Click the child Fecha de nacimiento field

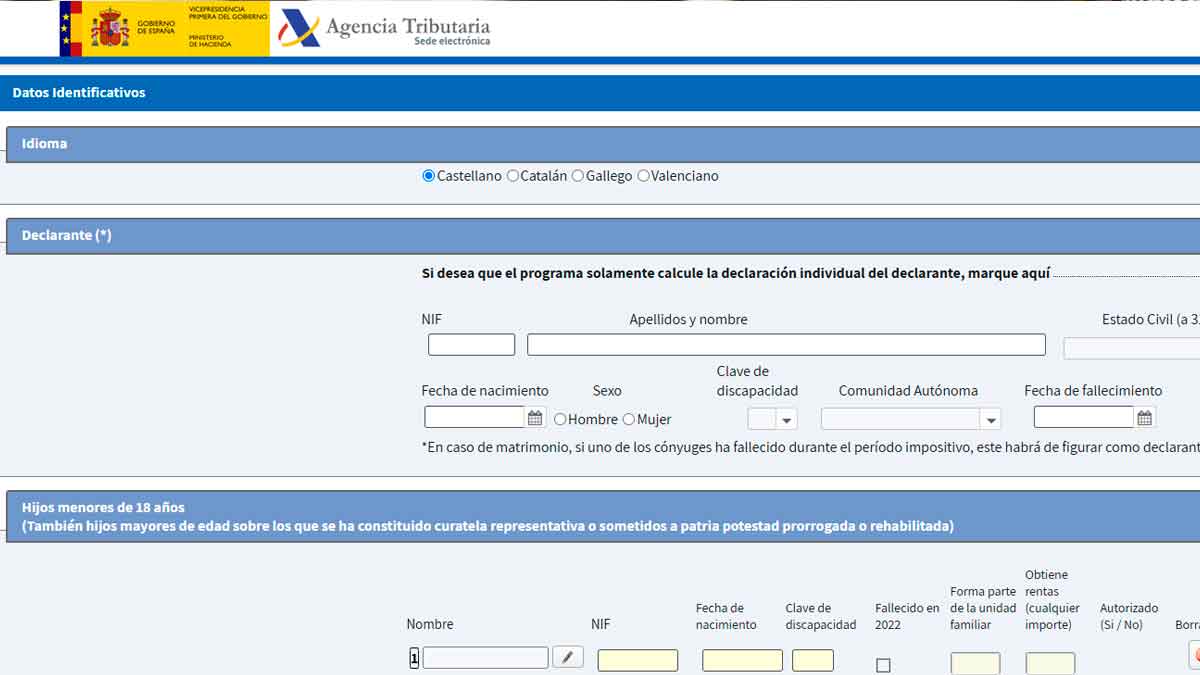point(742,660)
